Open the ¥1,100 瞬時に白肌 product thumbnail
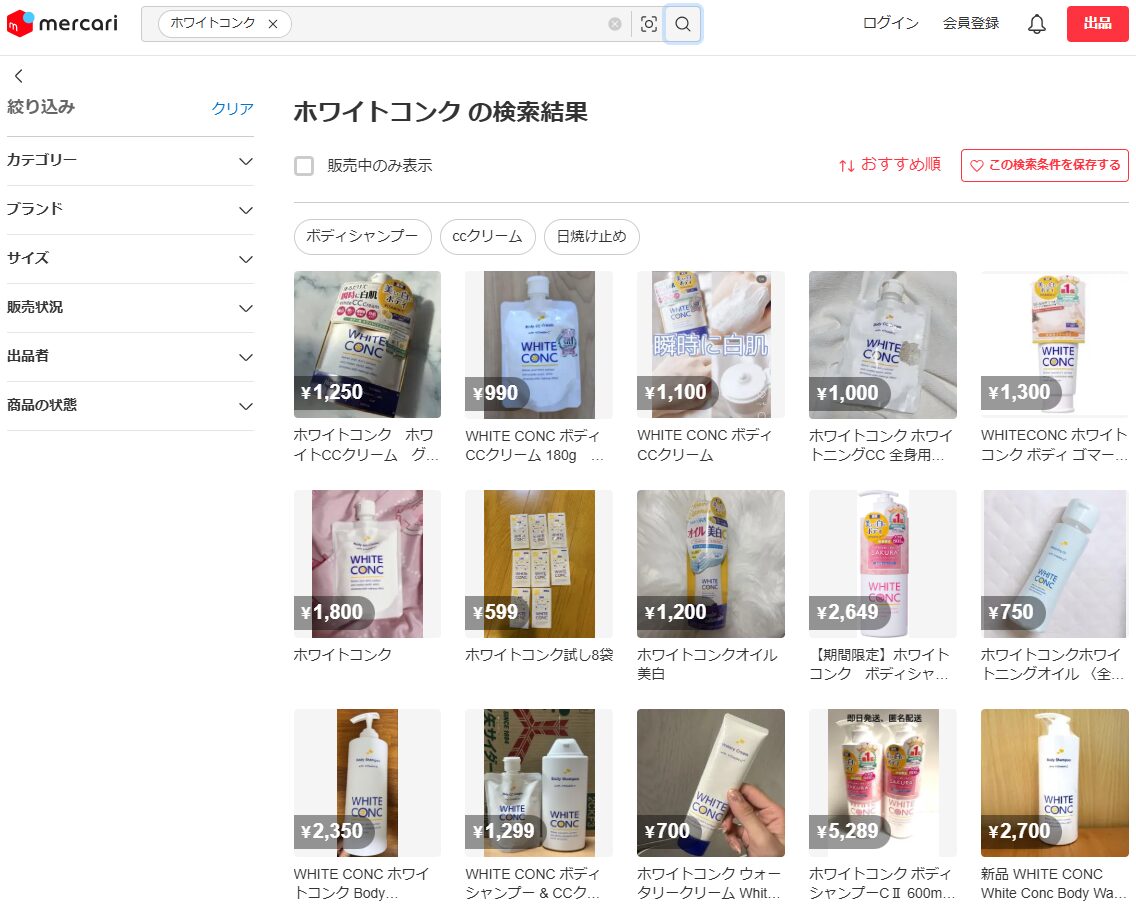Viewport: 1136px width, 916px height. 711,344
